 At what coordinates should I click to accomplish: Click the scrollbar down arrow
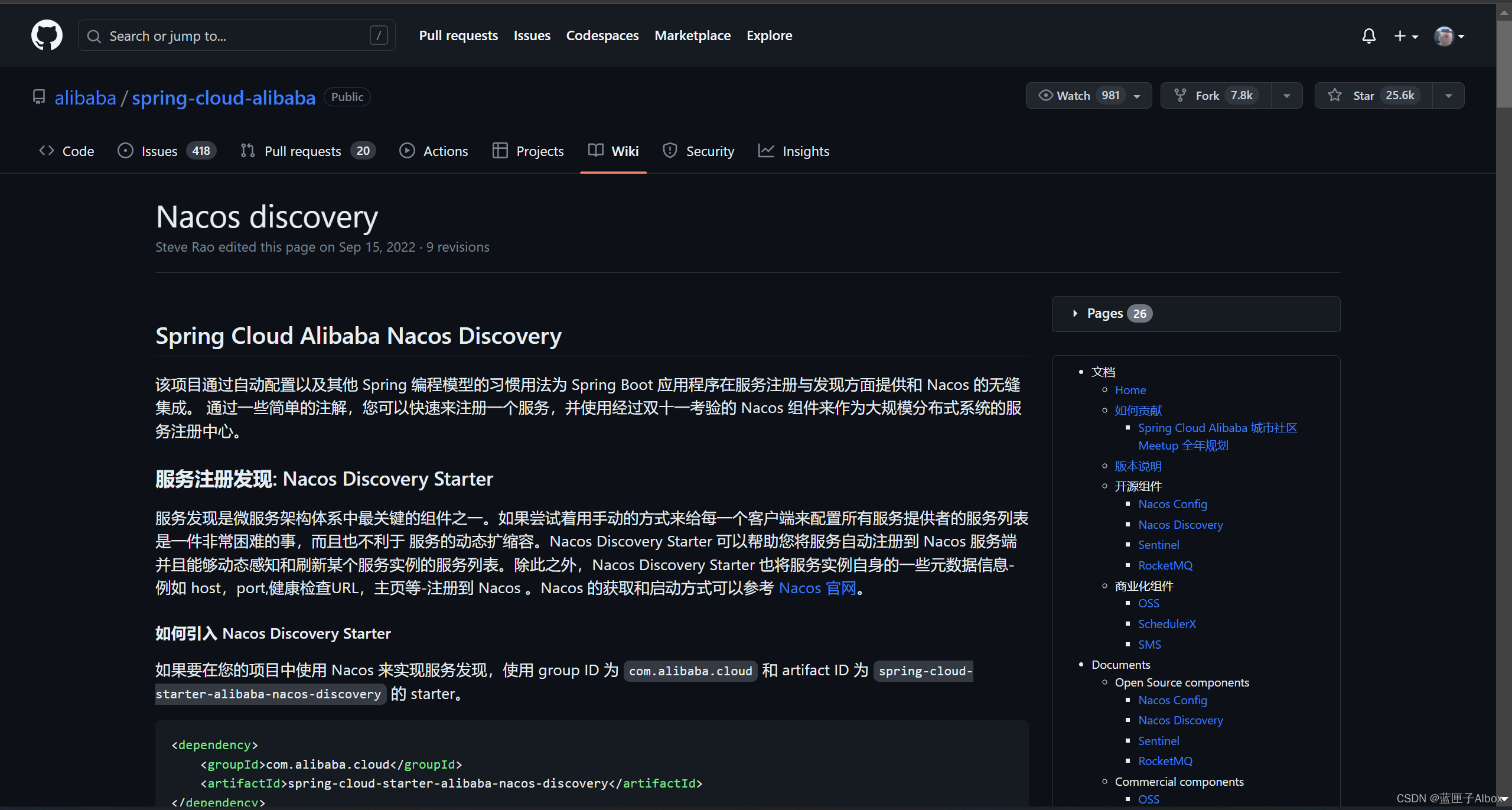[x=1504, y=800]
